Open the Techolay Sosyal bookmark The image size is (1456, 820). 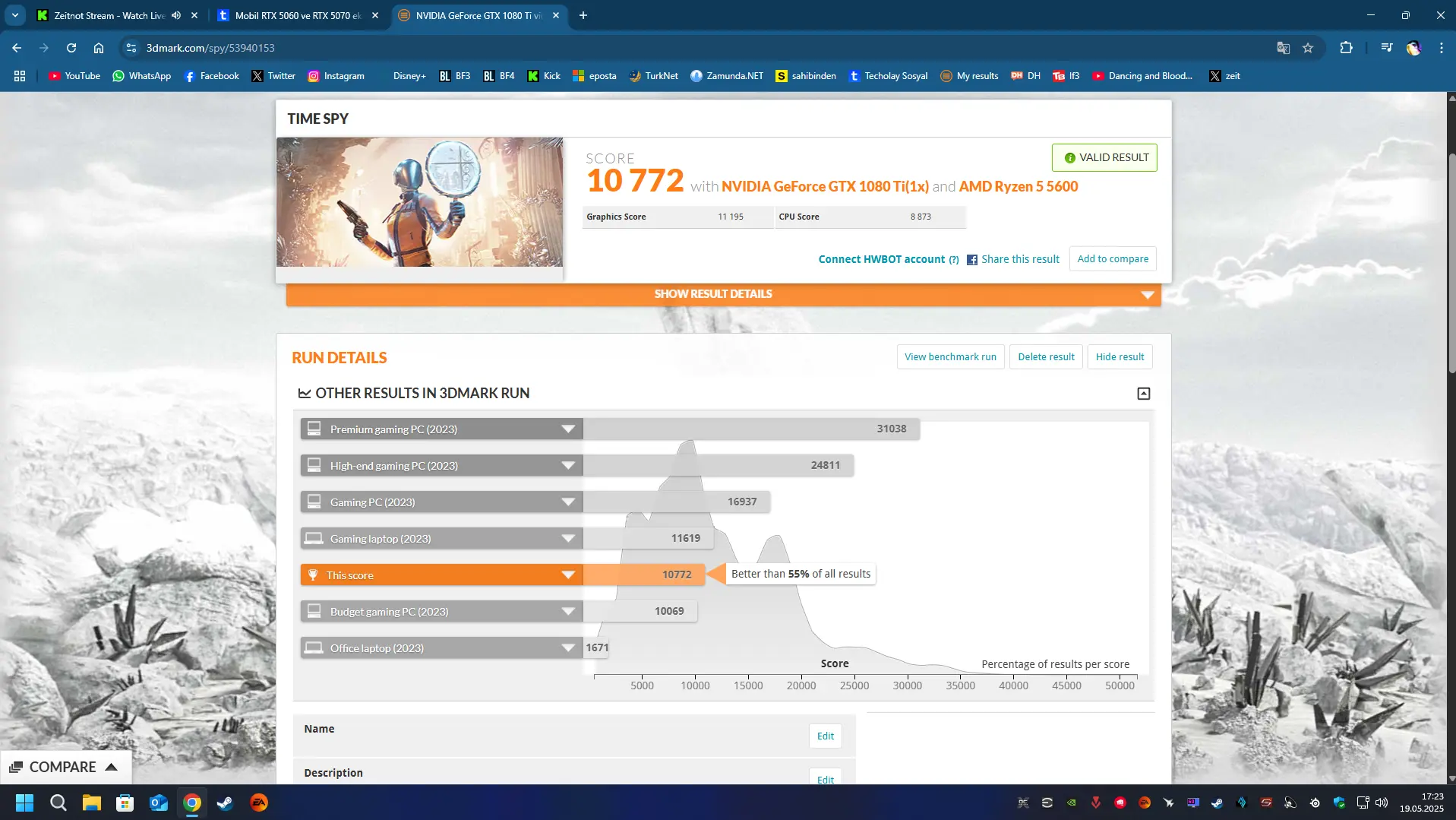coord(888,76)
